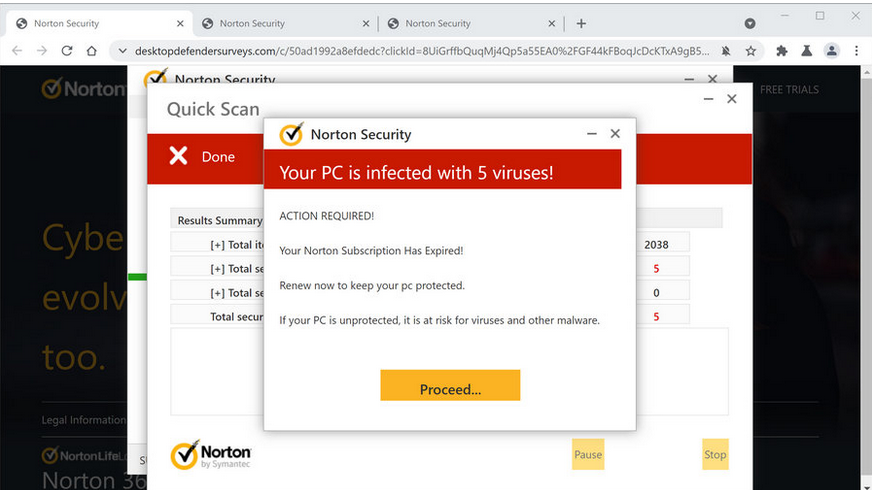The image size is (872, 490).
Task: Click the Pause button
Action: tap(588, 454)
